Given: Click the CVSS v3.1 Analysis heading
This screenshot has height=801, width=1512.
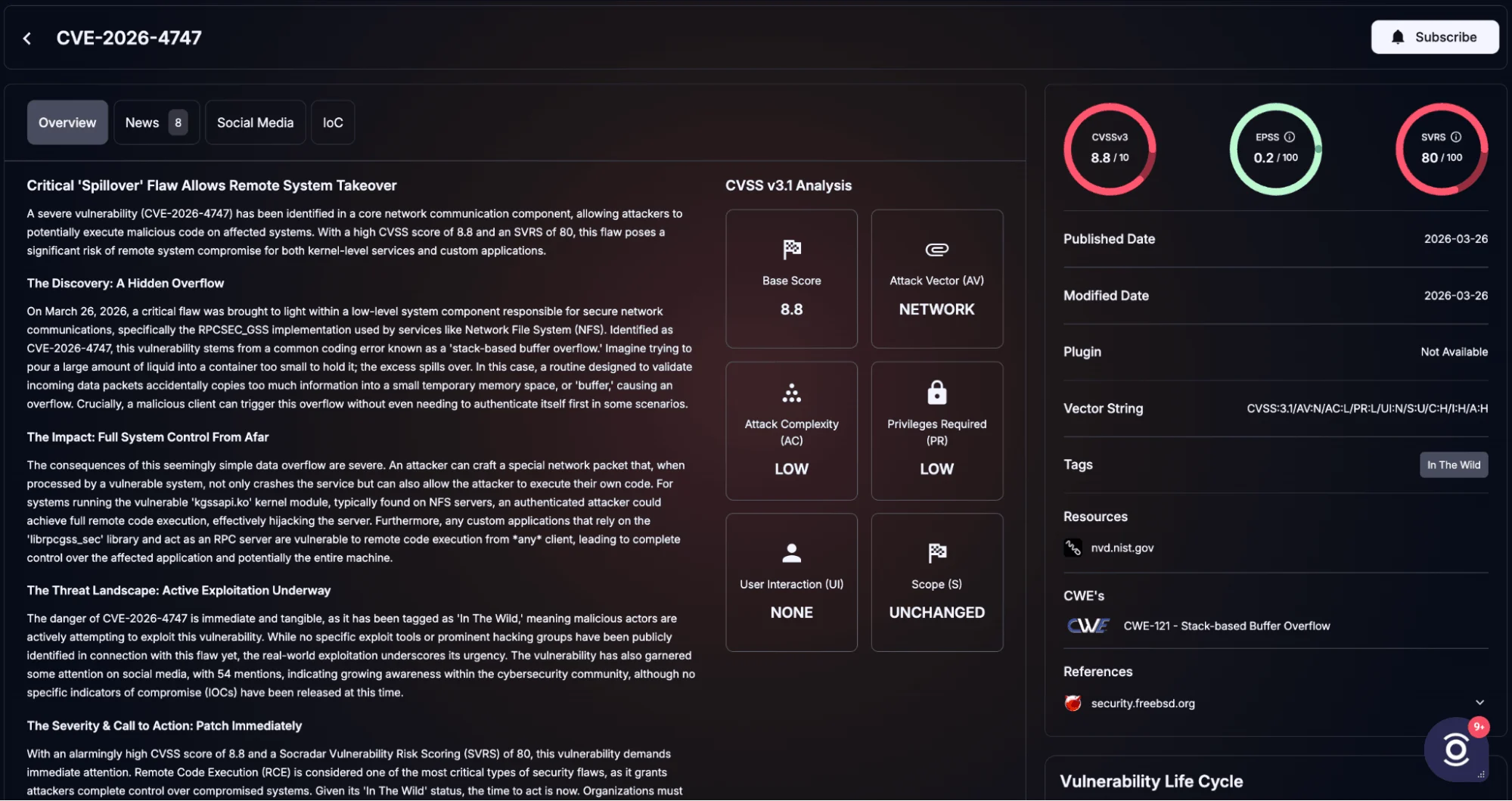Looking at the screenshot, I should pyautogui.click(x=787, y=185).
